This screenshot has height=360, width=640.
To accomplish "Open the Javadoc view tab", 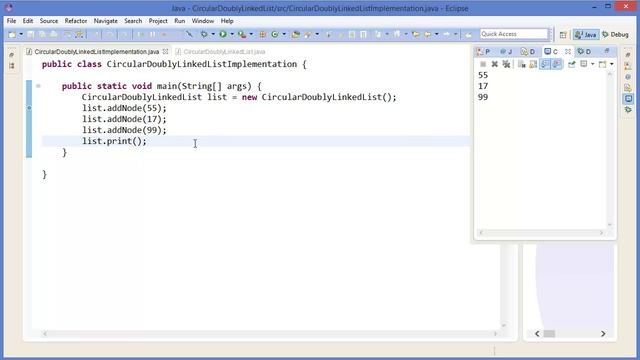I will click(x=506, y=51).
